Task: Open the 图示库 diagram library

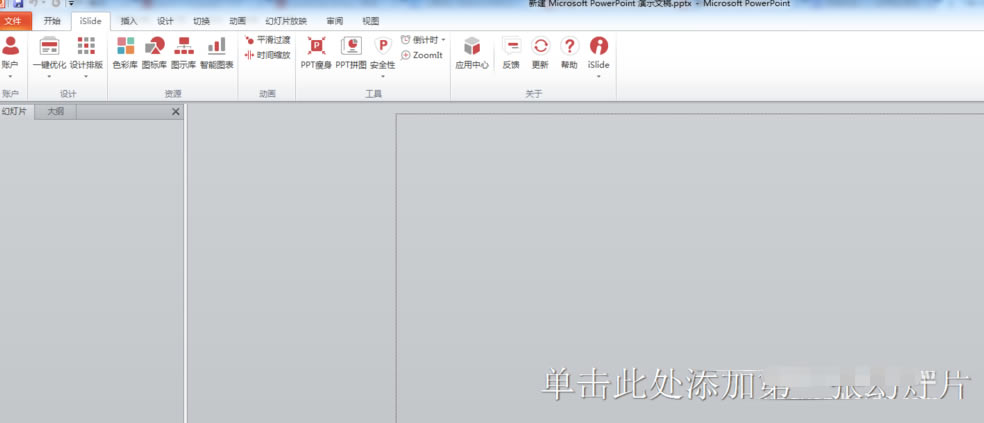Action: [184, 52]
